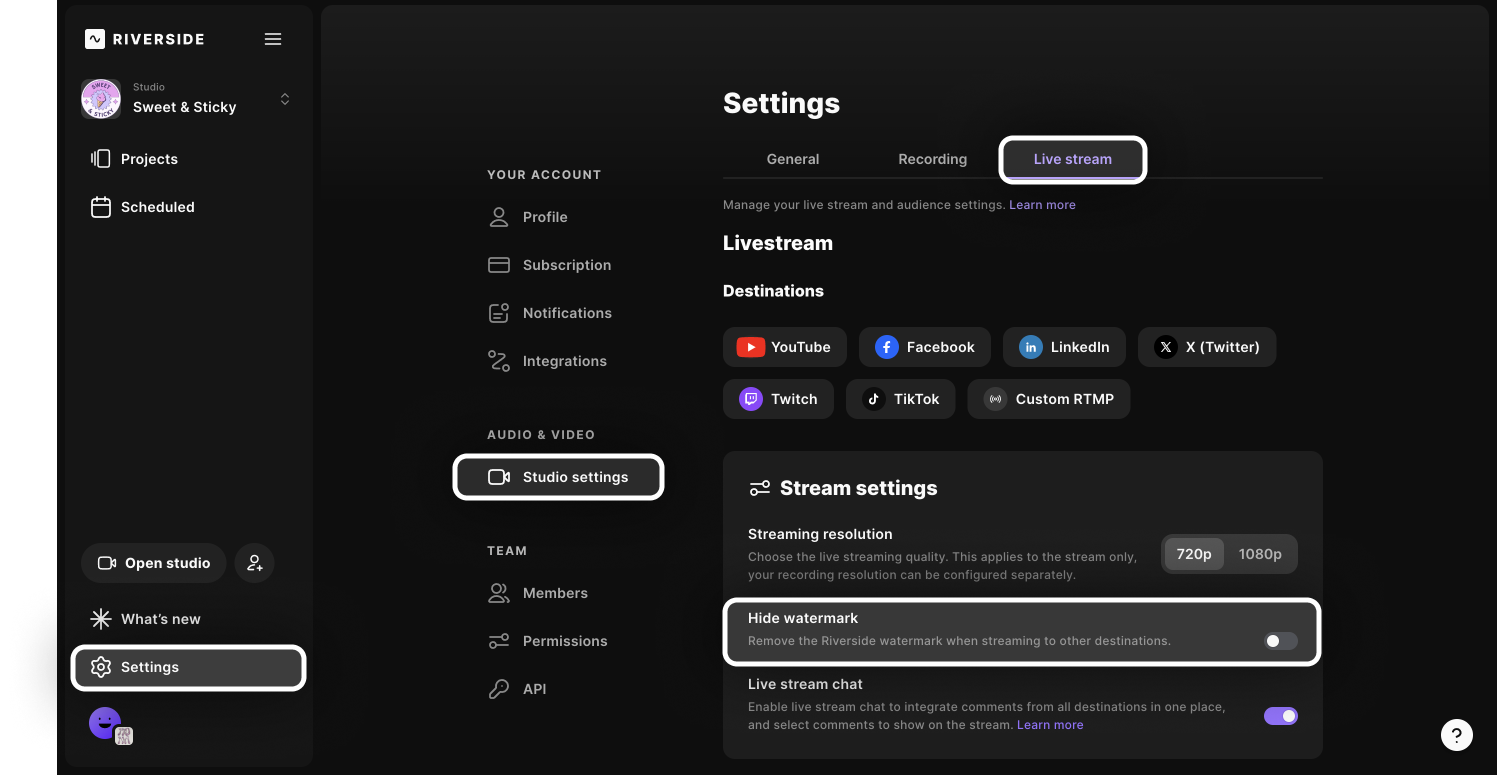Disable the Live stream chat toggle
The width and height of the screenshot is (1497, 775).
[x=1280, y=716]
